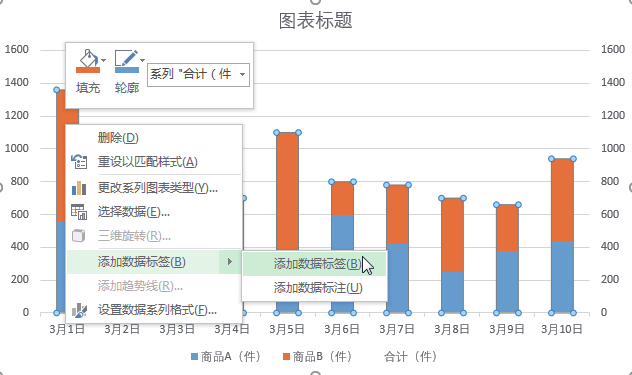Open the series selector combo box 系列 "合计(件

pyautogui.click(x=198, y=75)
